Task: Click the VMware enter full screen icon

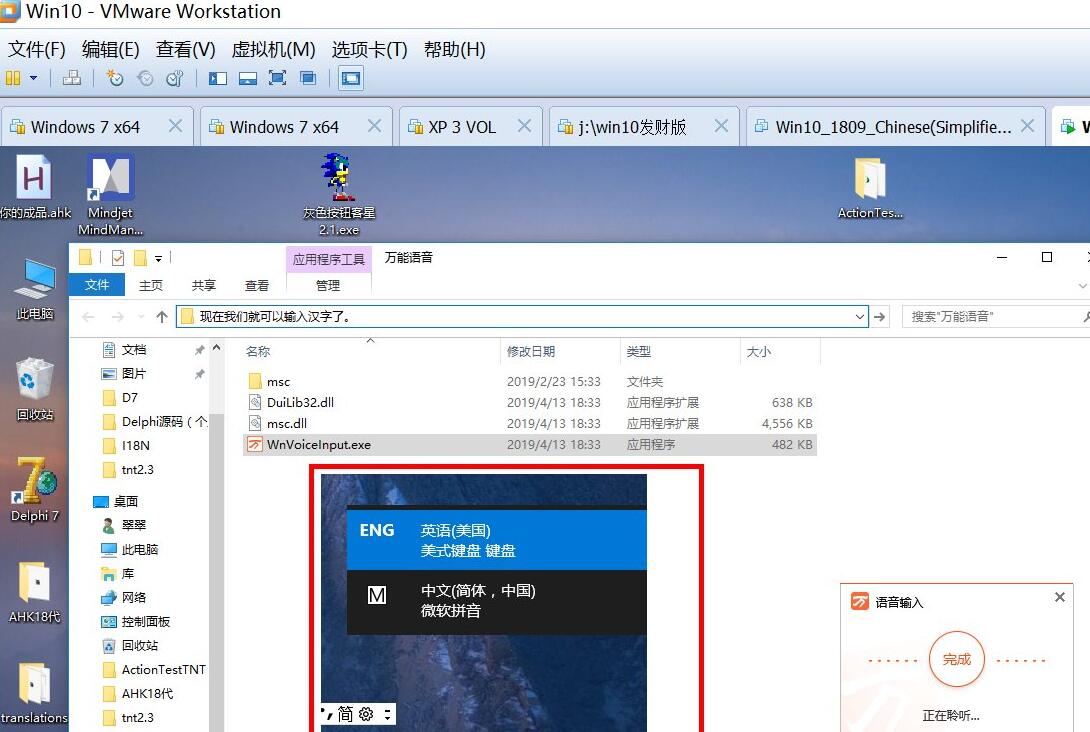Action: 278,78
